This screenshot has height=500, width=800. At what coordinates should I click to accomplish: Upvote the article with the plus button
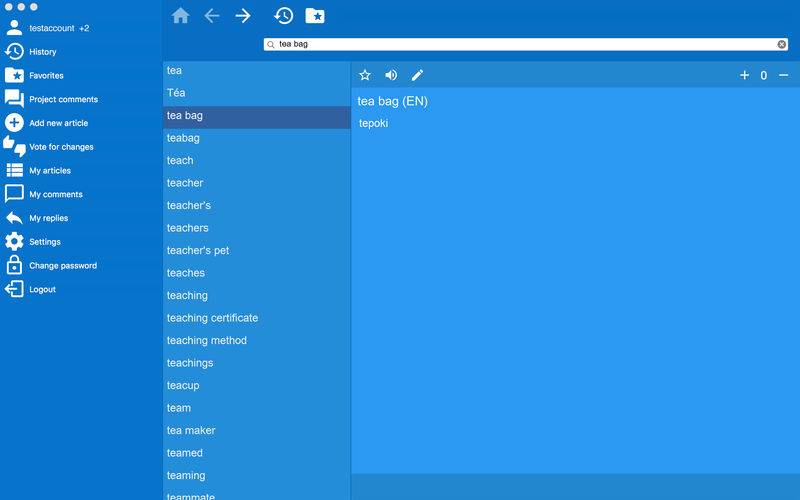(x=744, y=75)
